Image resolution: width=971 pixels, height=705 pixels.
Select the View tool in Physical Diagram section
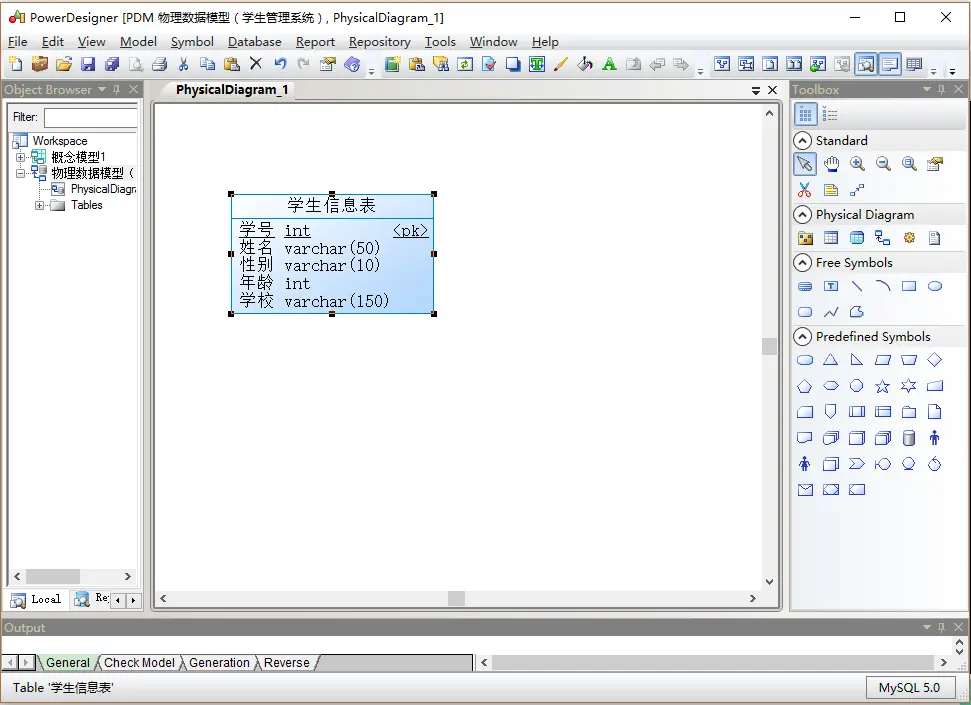click(857, 237)
